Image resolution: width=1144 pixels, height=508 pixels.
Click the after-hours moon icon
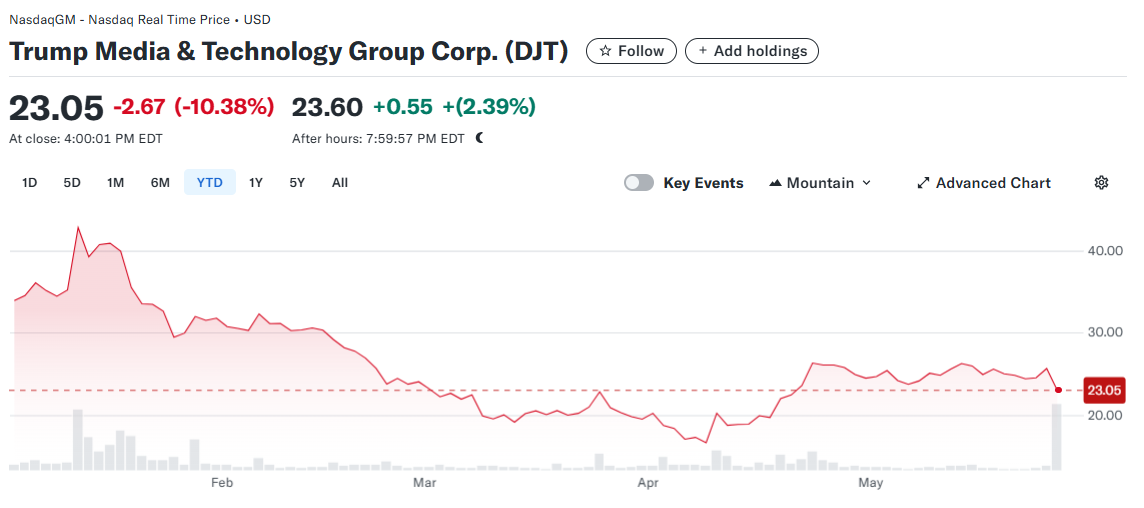click(479, 138)
